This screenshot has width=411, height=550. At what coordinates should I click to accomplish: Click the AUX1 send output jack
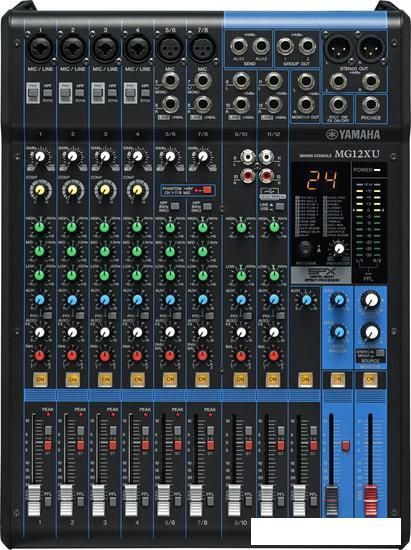click(238, 46)
